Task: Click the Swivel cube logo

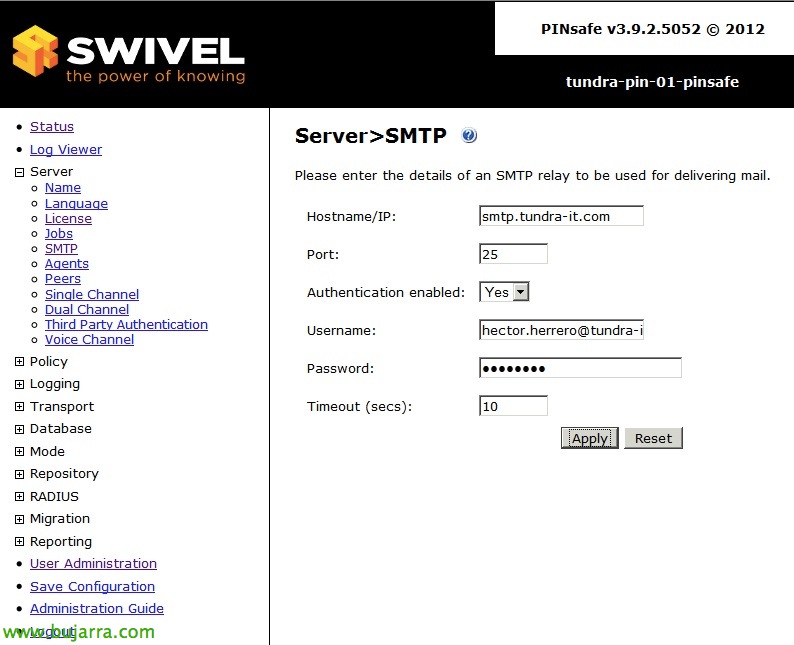Action: 35,51
